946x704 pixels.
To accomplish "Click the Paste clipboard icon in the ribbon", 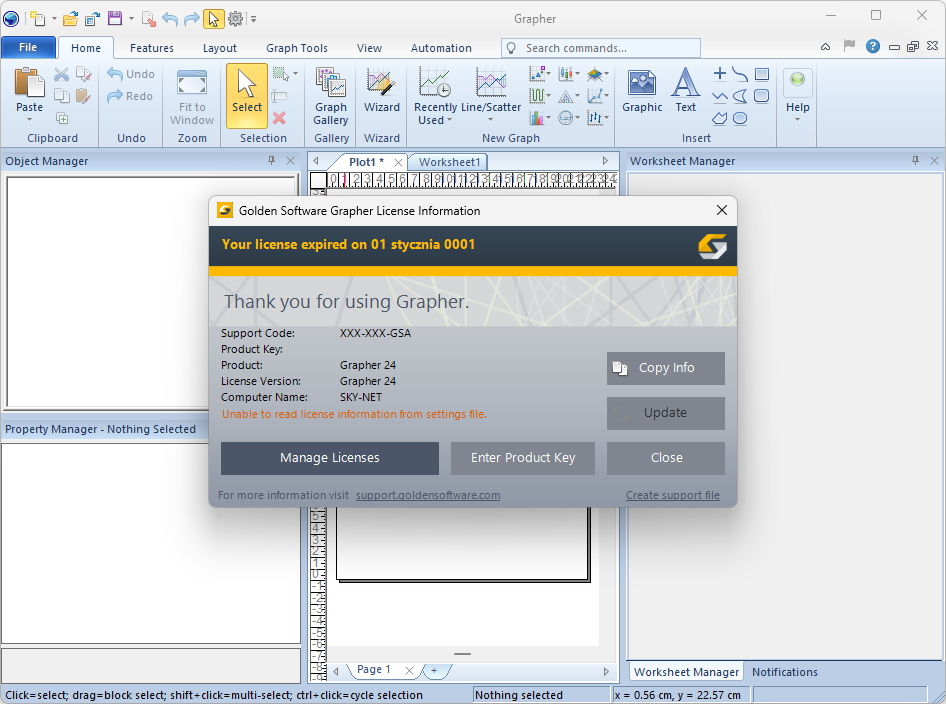I will point(29,82).
